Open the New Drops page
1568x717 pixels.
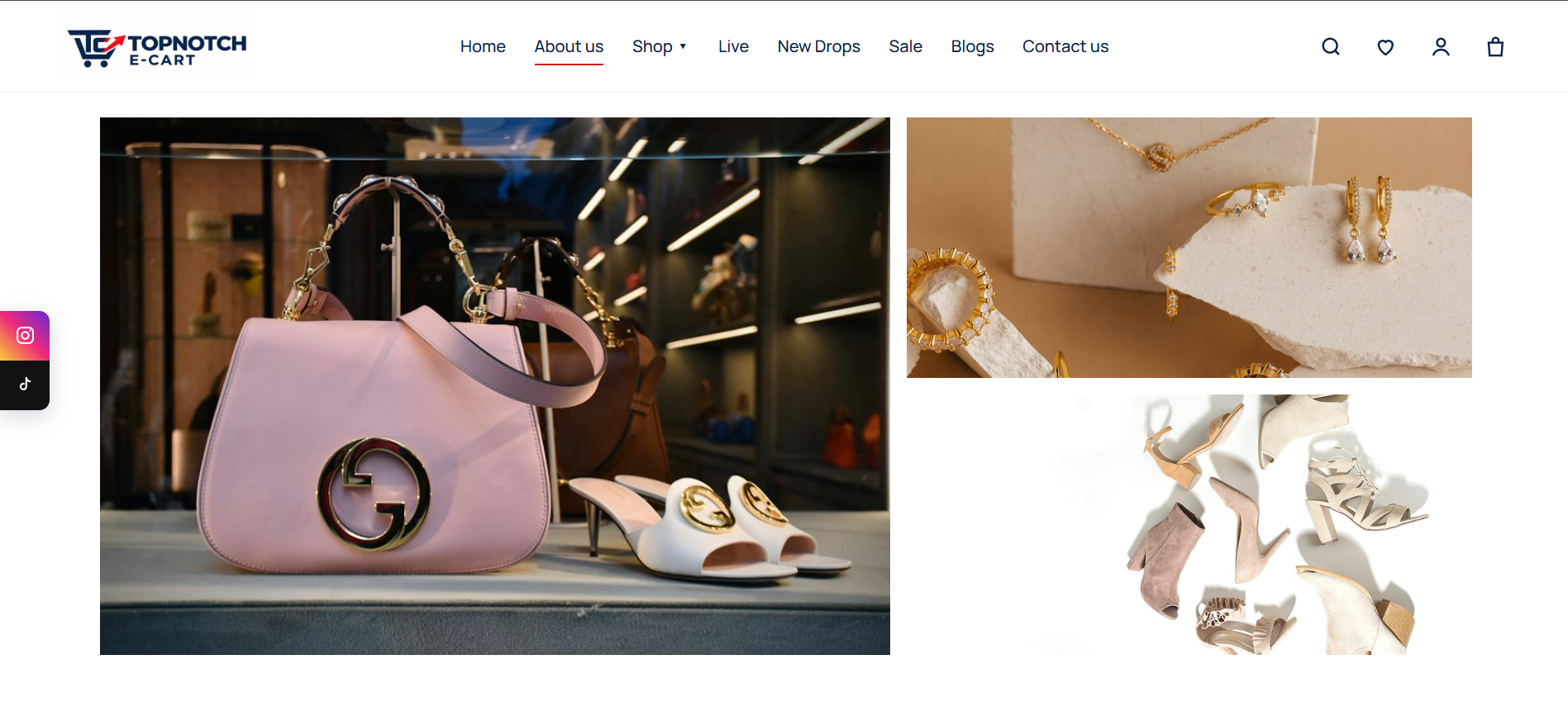coord(818,47)
